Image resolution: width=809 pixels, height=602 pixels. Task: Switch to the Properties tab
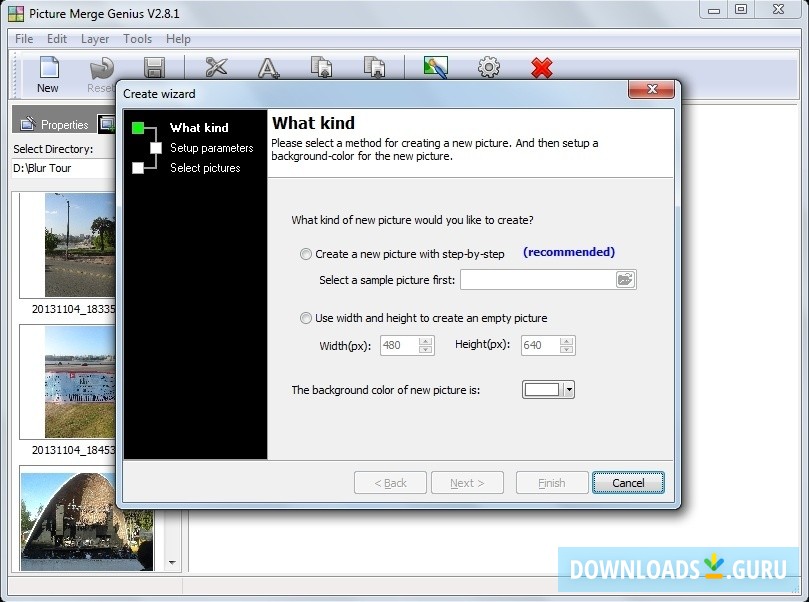click(x=54, y=124)
